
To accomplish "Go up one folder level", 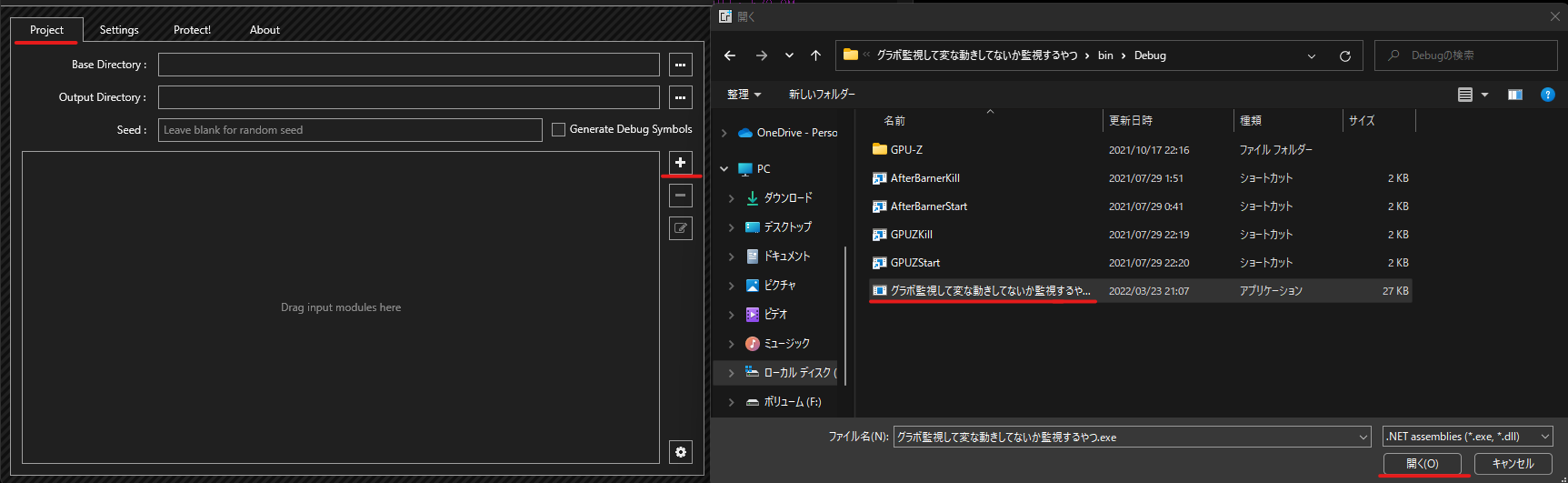I will coord(815,55).
